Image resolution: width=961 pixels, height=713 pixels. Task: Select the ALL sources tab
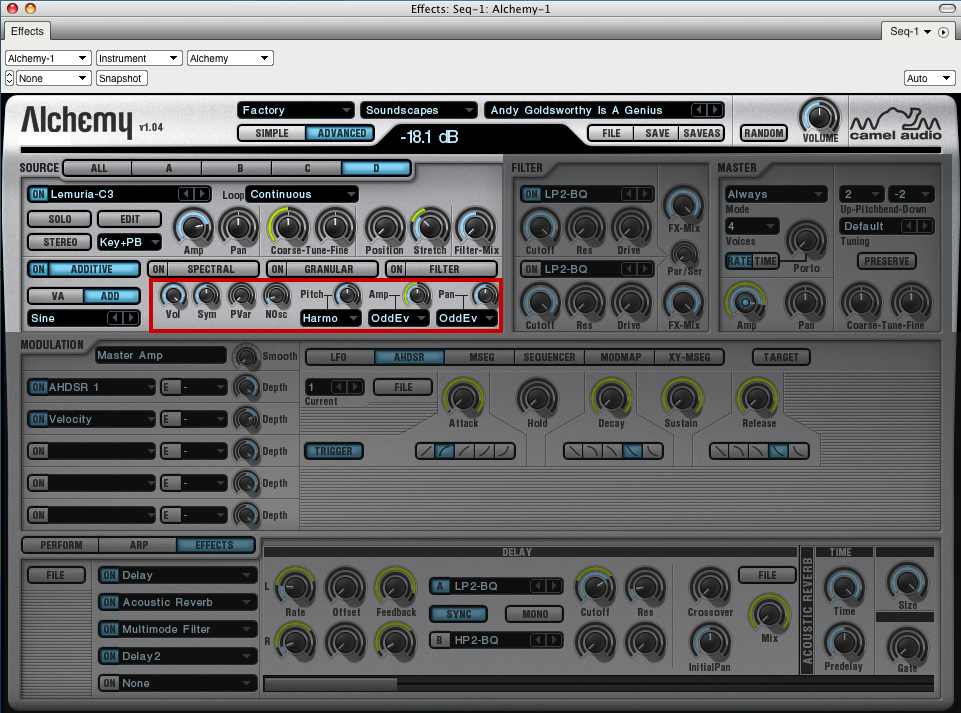(98, 168)
